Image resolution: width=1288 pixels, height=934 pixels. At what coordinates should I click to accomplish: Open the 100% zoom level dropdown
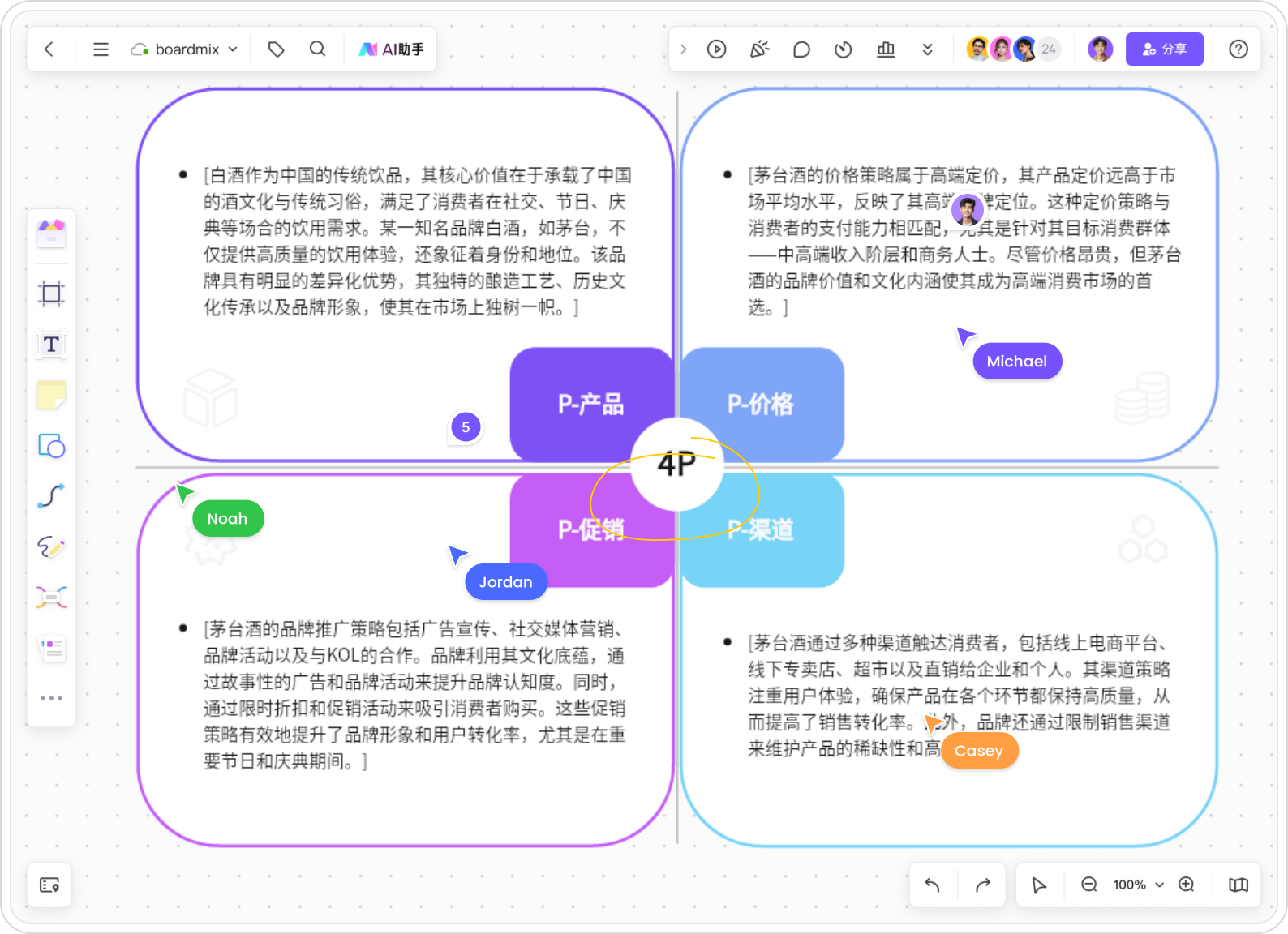1138,885
